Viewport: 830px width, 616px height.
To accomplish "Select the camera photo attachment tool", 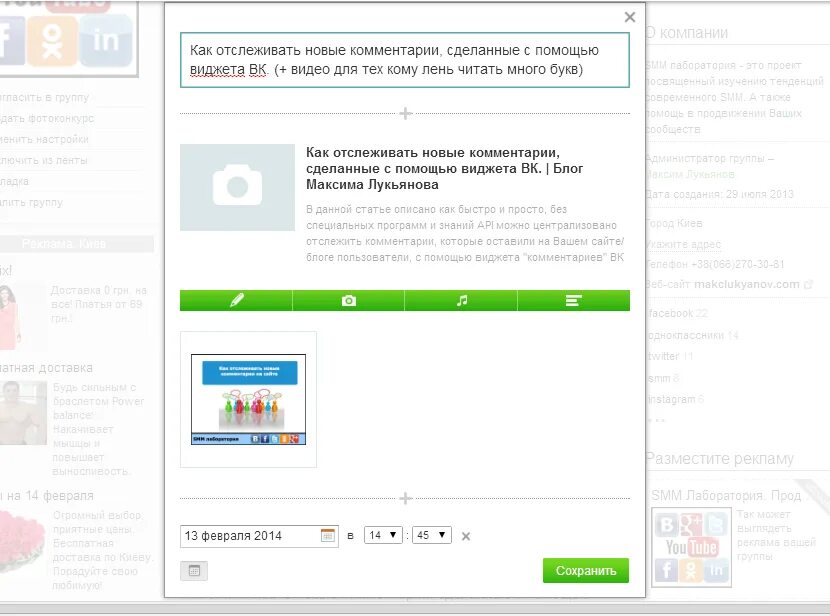I will coord(349,301).
